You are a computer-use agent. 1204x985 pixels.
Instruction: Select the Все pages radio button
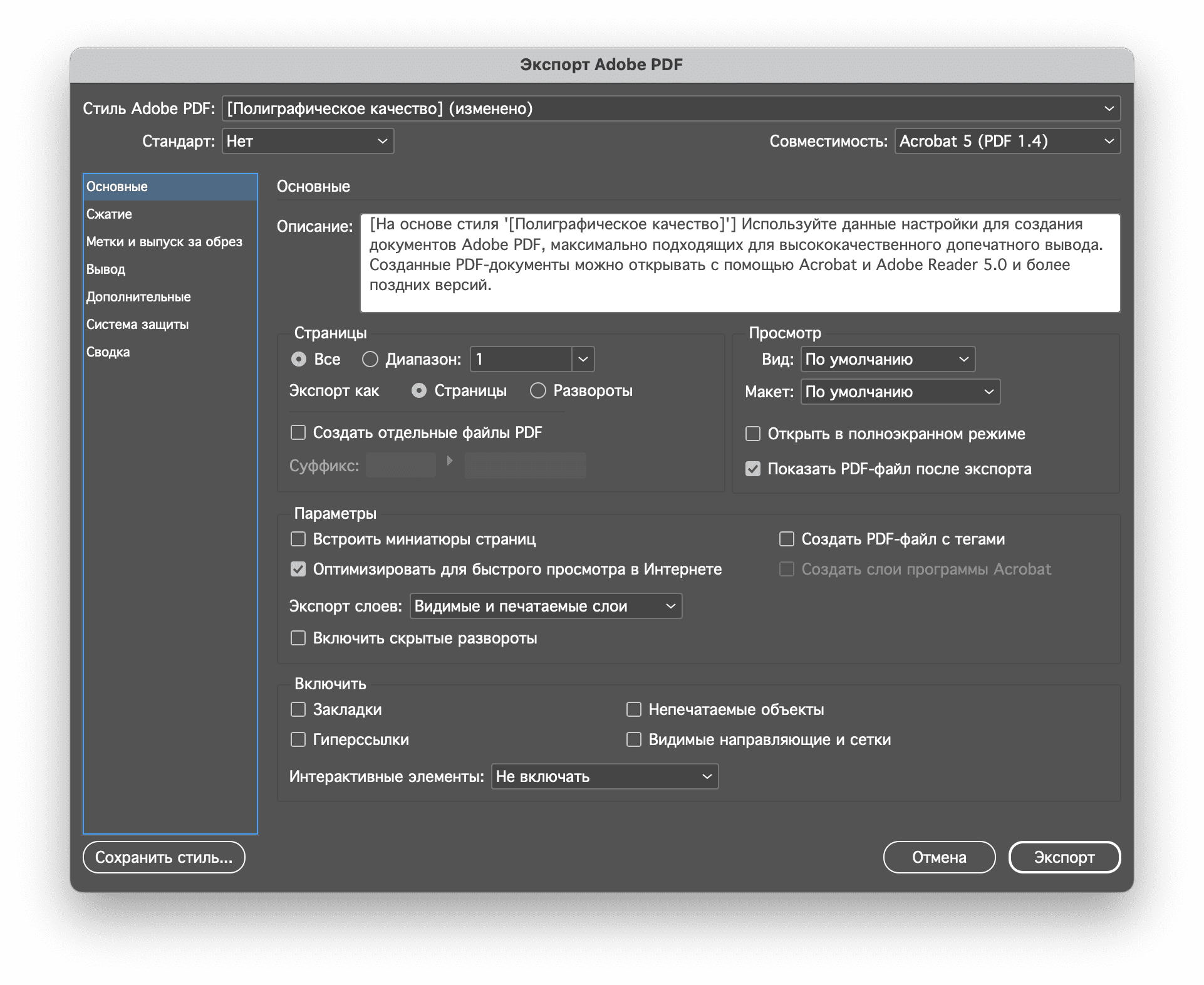(299, 359)
